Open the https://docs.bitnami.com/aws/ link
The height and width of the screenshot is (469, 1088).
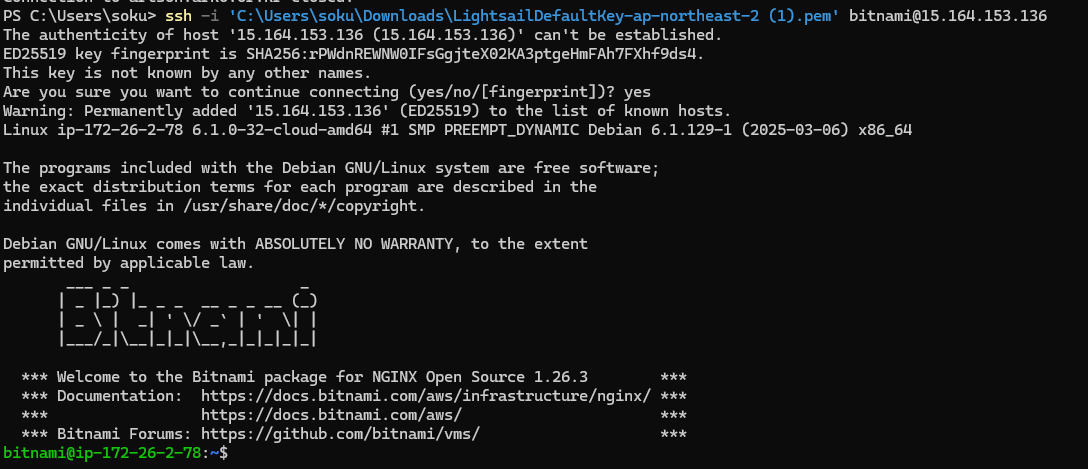pos(332,415)
